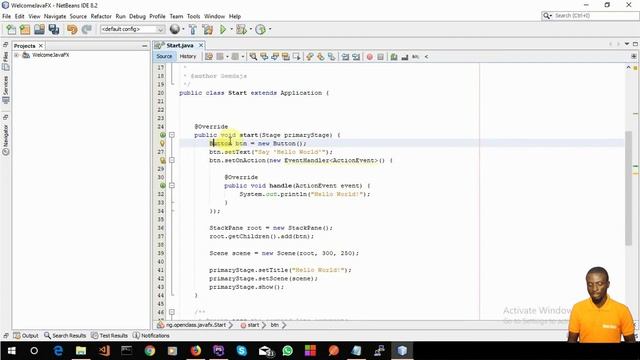Click the Save All toolbar icon

[x=53, y=29]
